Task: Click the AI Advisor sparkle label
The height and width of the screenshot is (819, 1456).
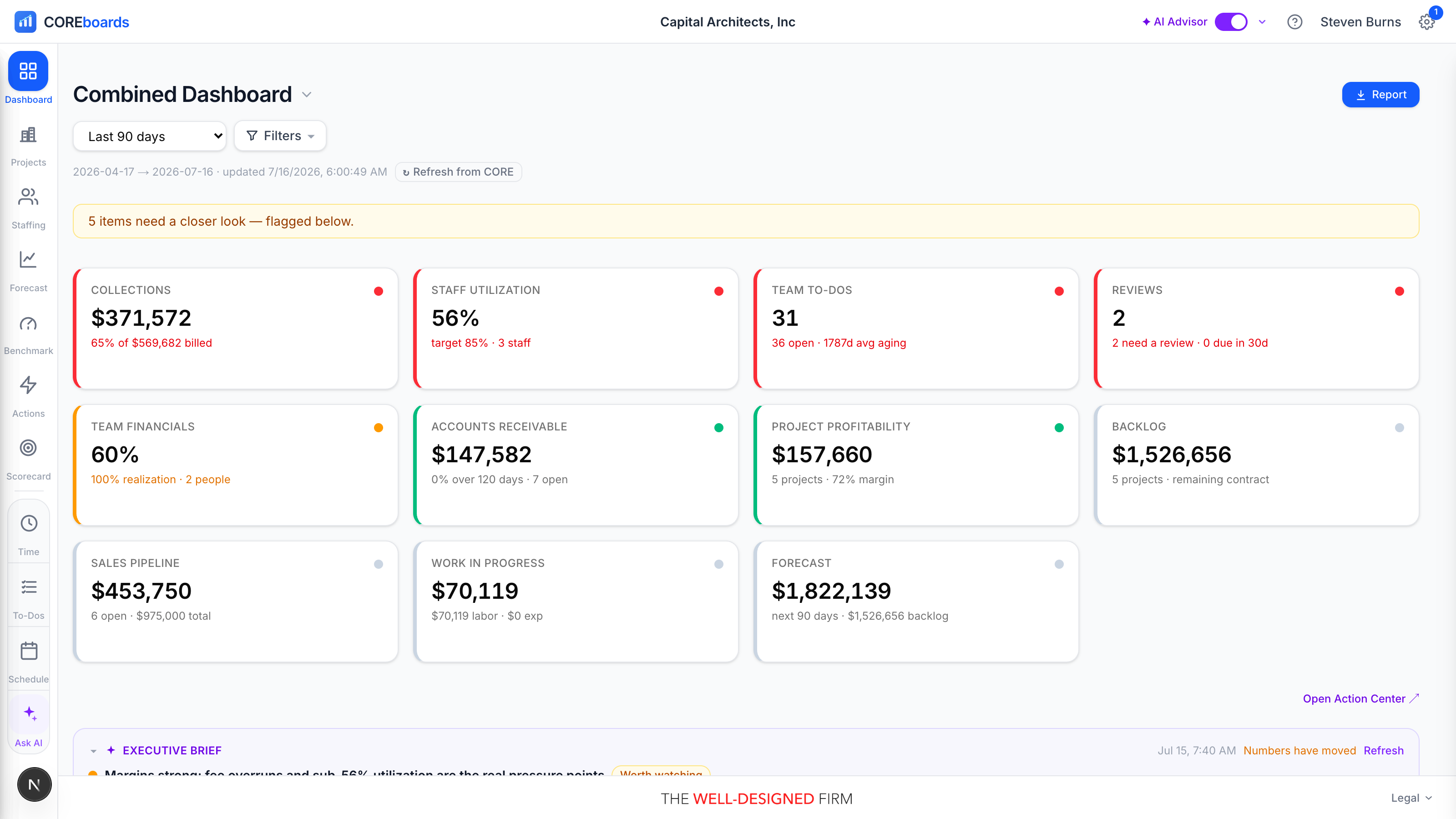Action: [1174, 22]
